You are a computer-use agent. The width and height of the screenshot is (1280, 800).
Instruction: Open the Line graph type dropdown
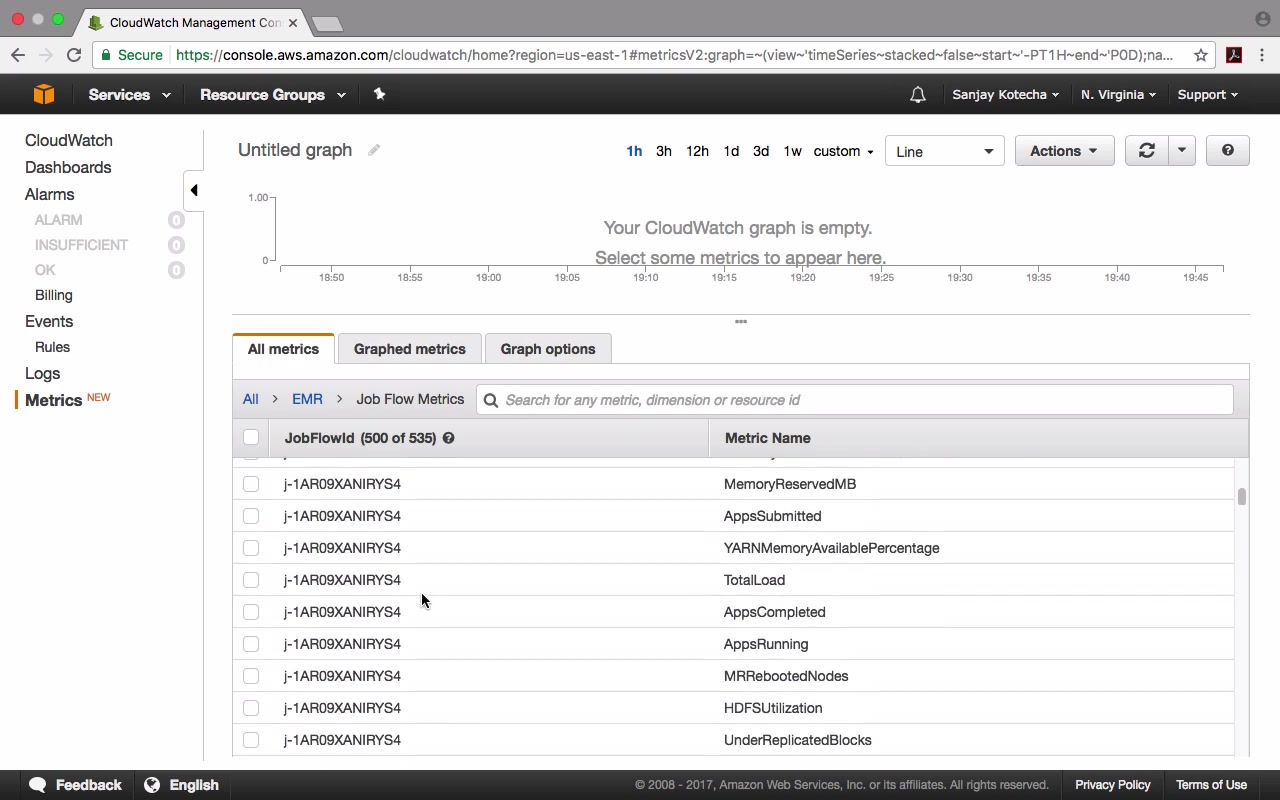click(x=944, y=151)
